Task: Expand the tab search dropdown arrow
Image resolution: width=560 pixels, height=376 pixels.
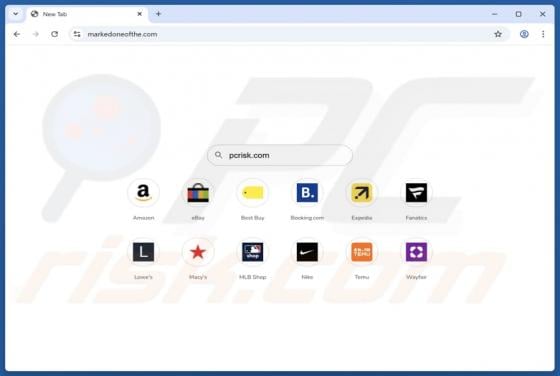Action: click(x=16, y=14)
